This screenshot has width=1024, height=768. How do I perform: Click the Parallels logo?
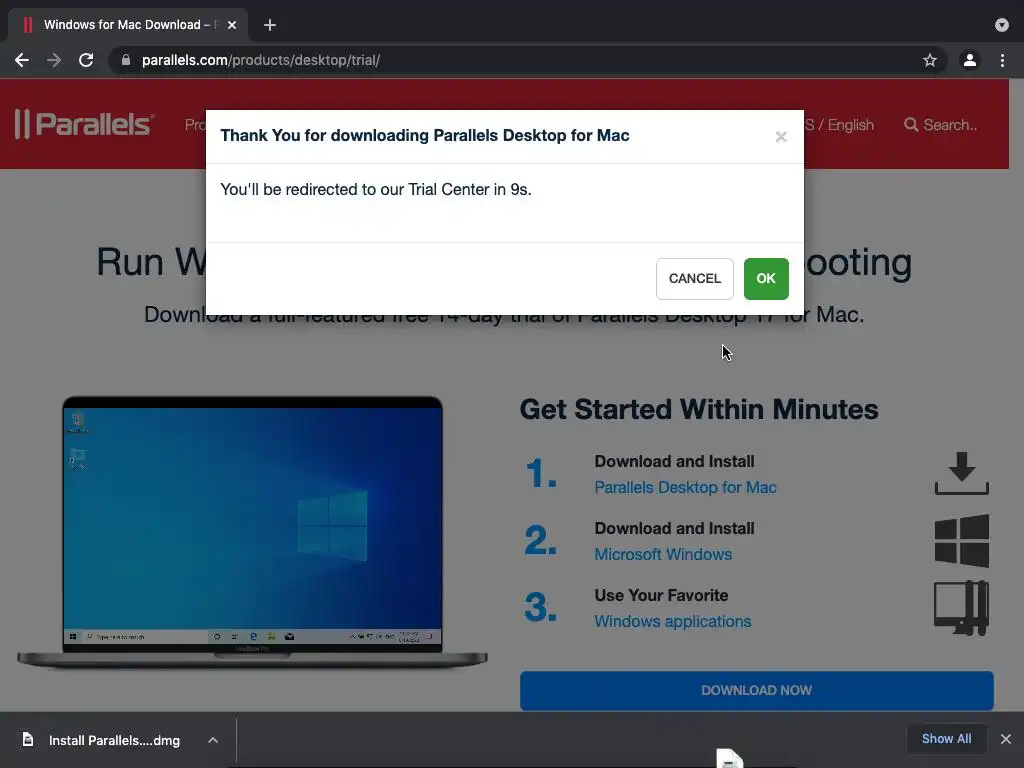pyautogui.click(x=85, y=124)
